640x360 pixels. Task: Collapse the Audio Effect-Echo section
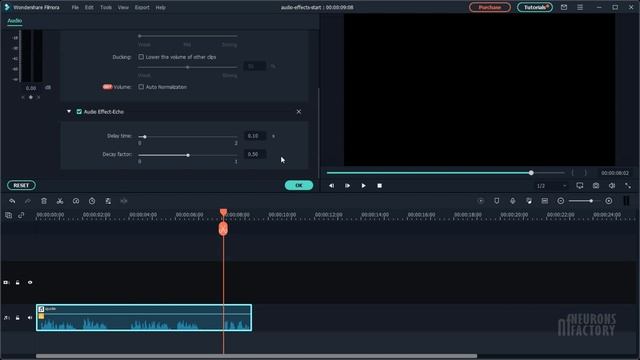(x=69, y=111)
